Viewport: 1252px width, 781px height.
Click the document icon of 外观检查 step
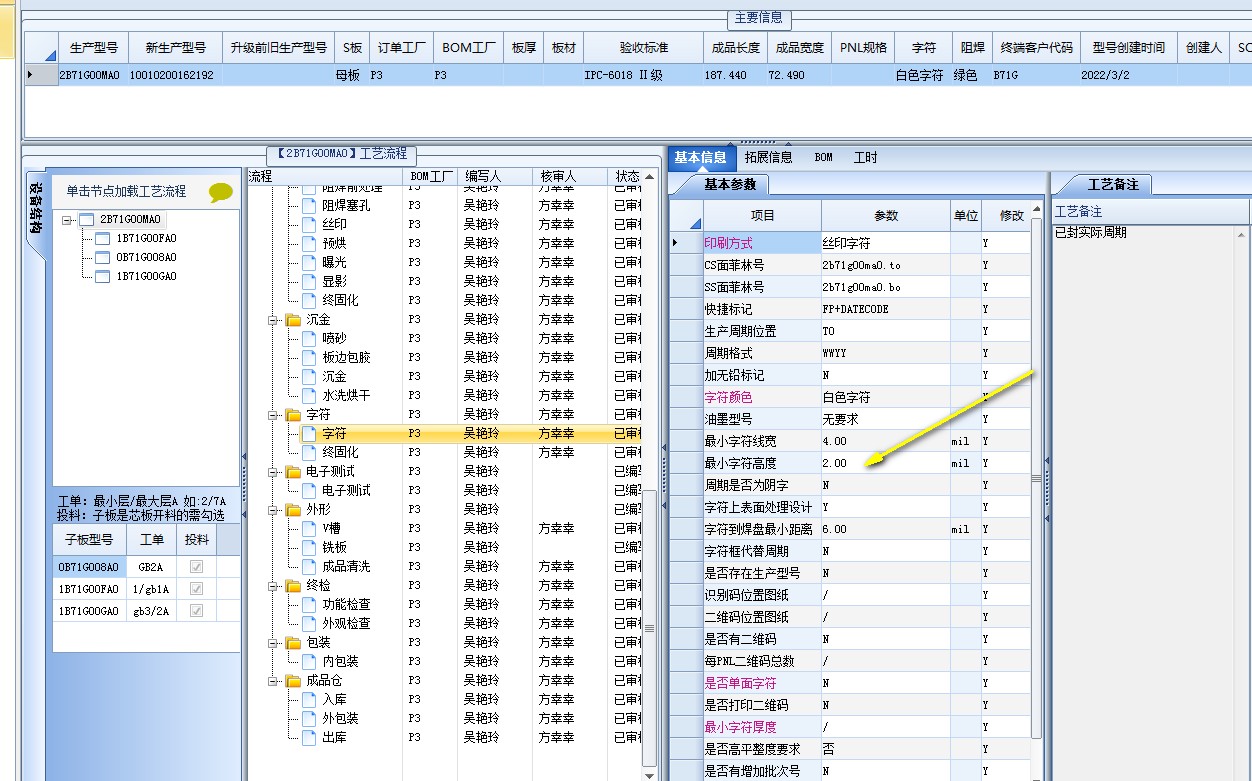click(309, 623)
